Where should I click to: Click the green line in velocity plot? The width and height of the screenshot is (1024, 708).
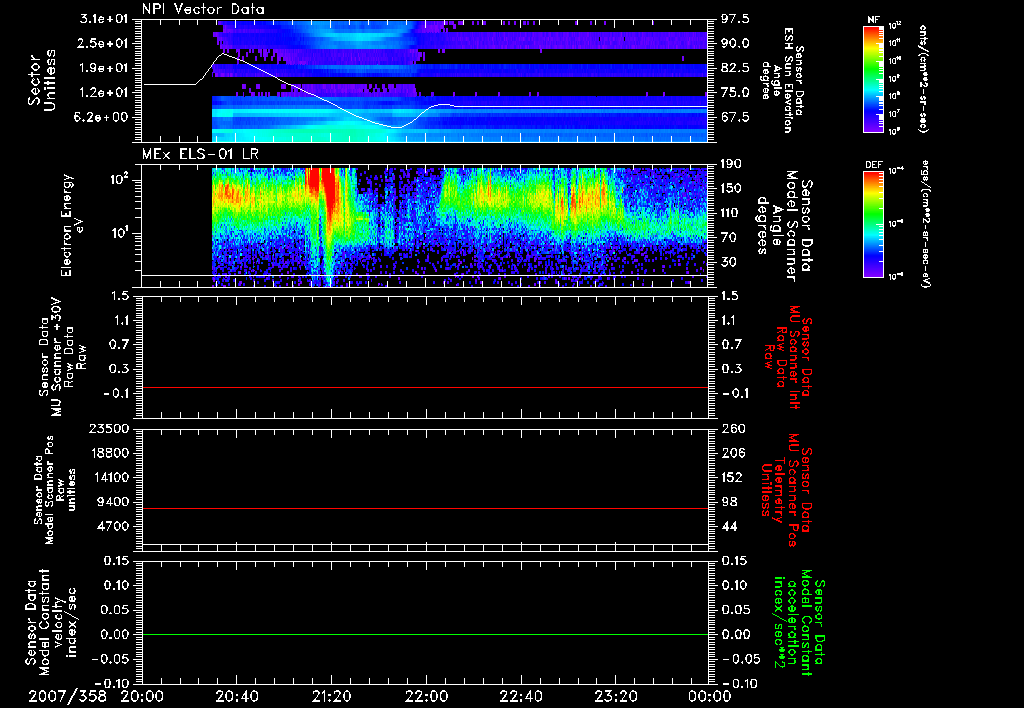click(x=424, y=634)
